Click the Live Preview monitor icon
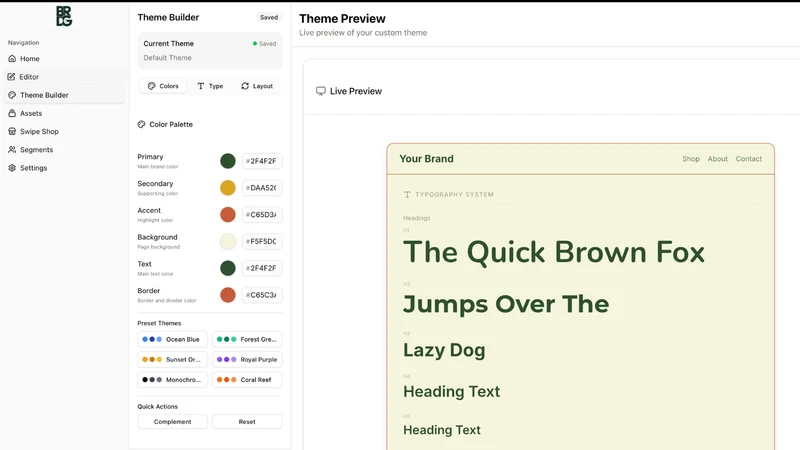Image resolution: width=800 pixels, height=450 pixels. (x=320, y=91)
